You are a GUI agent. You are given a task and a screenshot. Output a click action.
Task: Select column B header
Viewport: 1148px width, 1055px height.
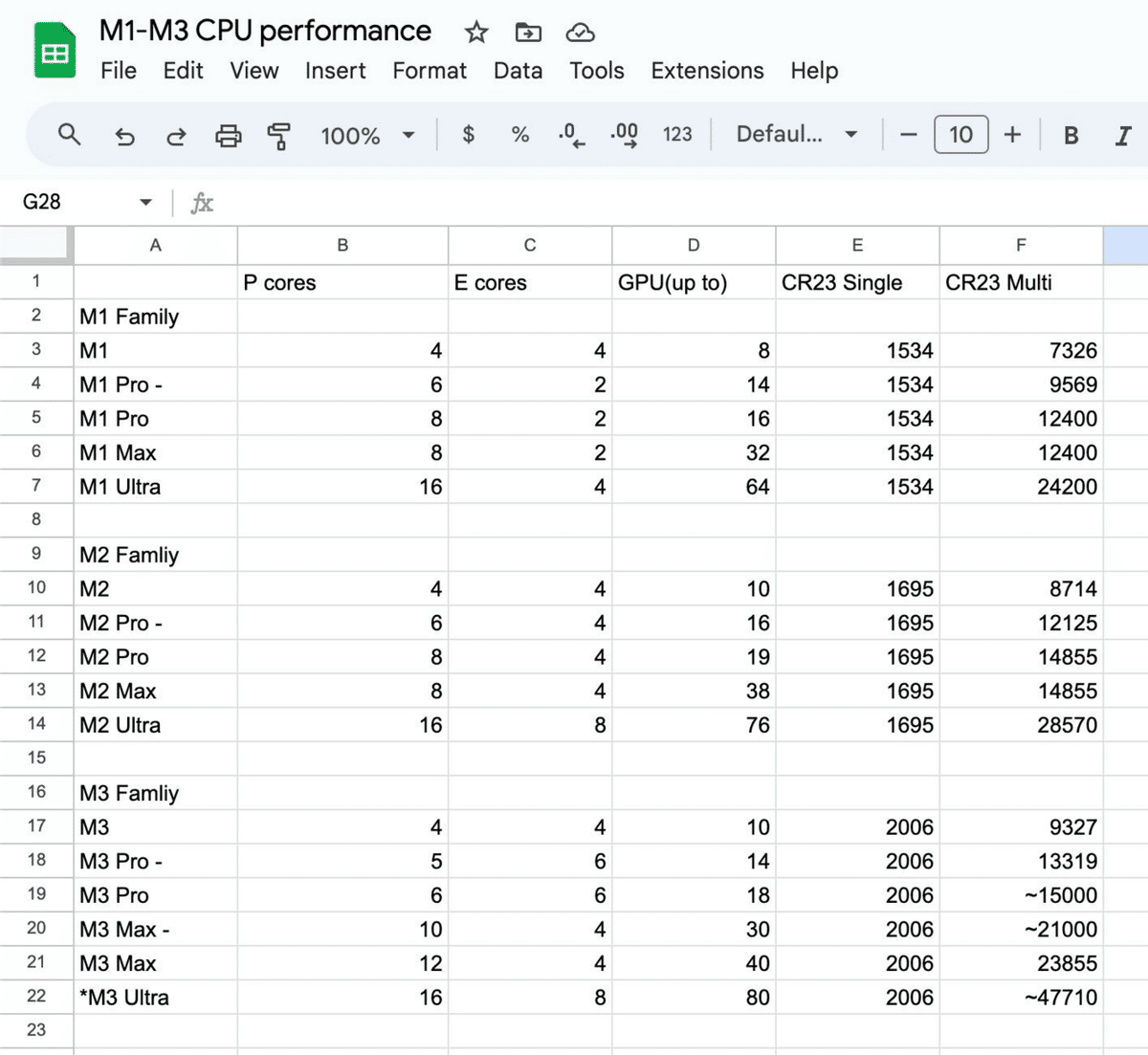(342, 246)
